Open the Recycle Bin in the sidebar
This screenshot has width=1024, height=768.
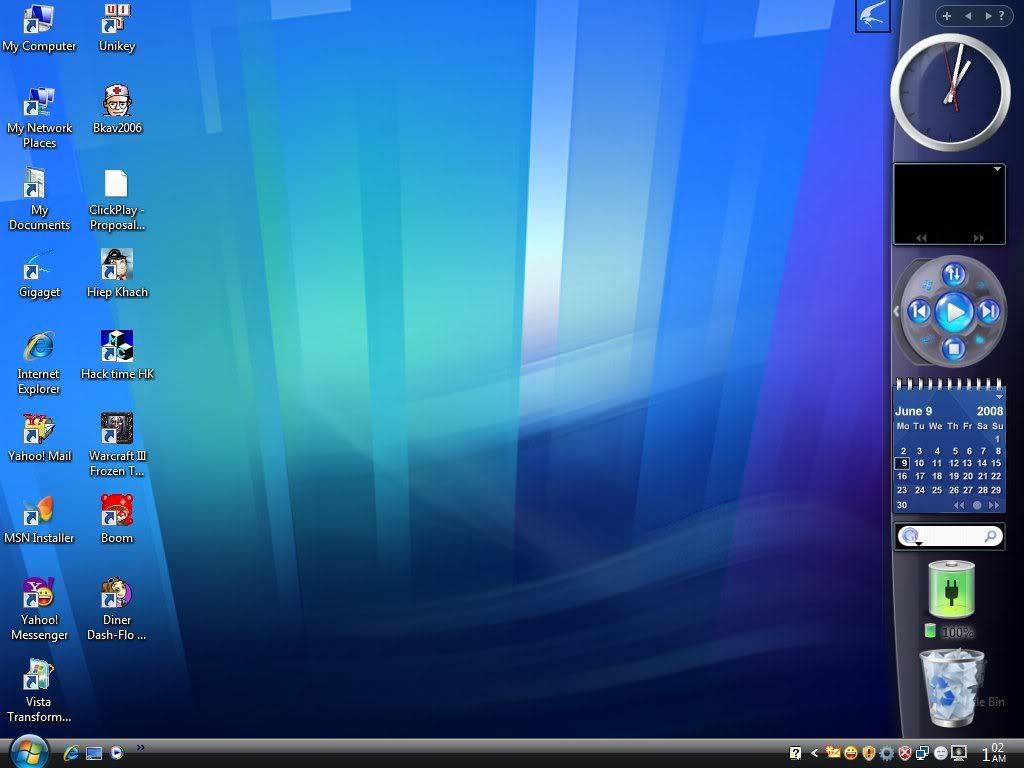coord(953,688)
